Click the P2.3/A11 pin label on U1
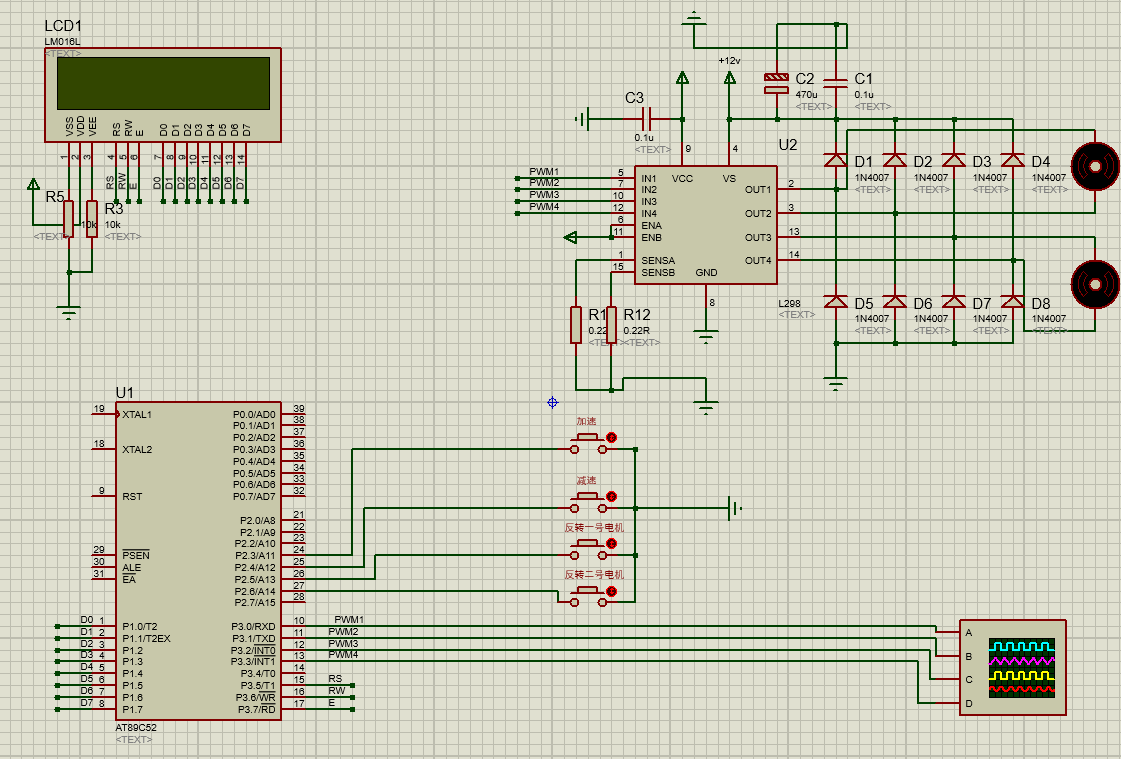Image resolution: width=1121 pixels, height=759 pixels. [255, 556]
